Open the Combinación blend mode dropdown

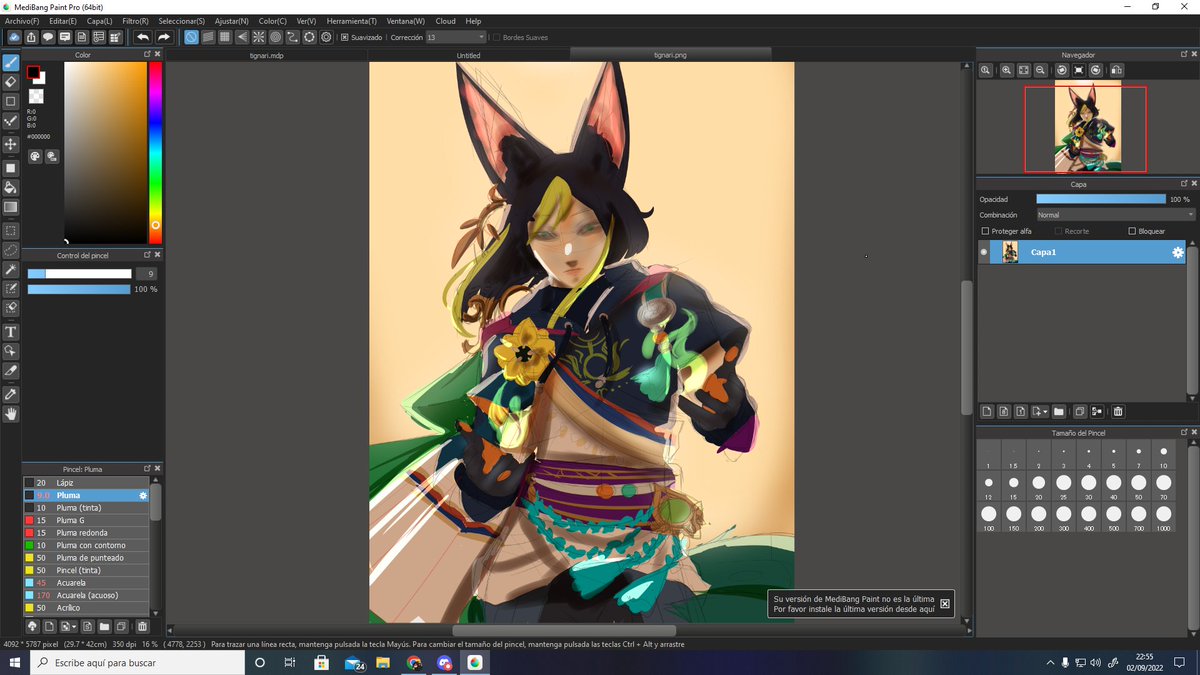tap(1115, 215)
